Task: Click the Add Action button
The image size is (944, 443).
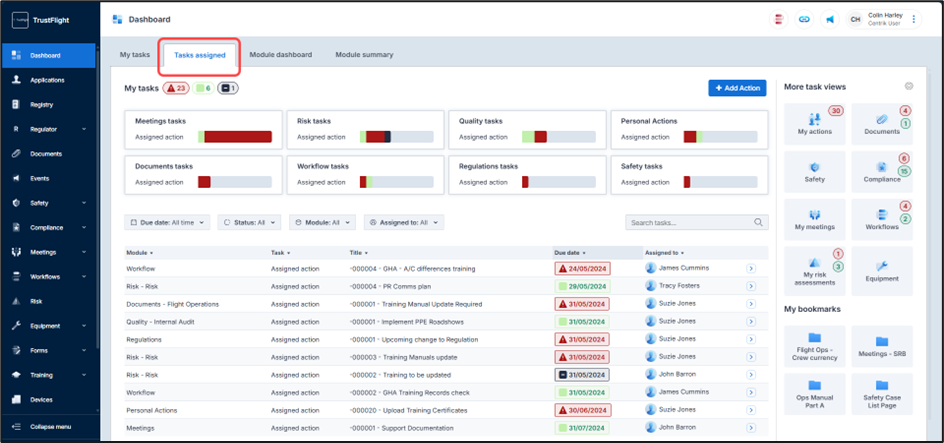Action: (736, 88)
